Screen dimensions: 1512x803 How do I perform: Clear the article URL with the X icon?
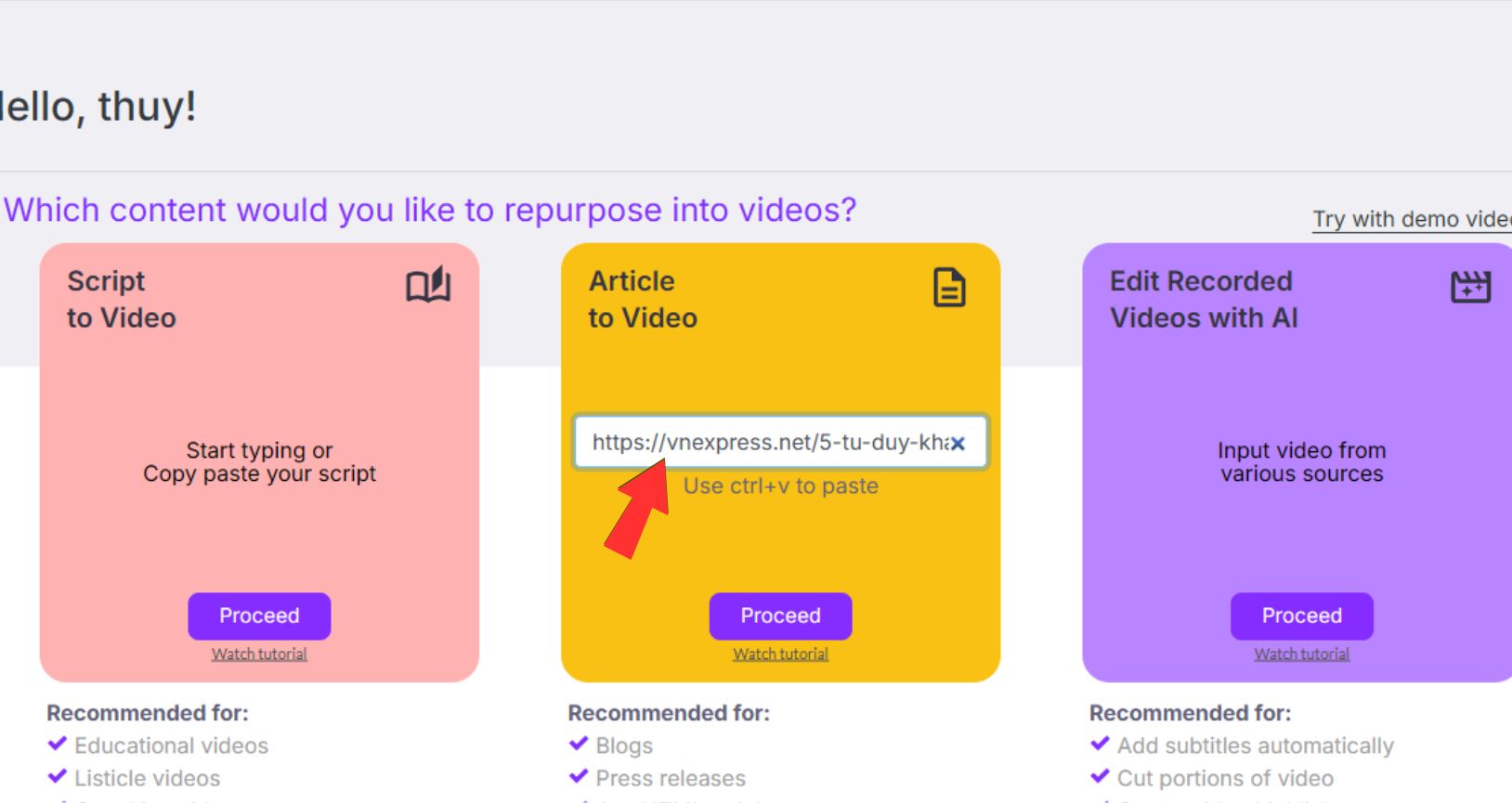pos(958,444)
